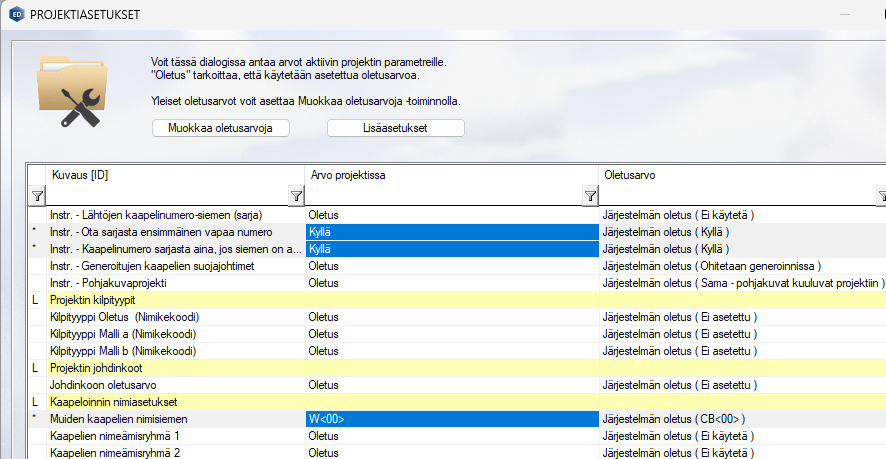The width and height of the screenshot is (886, 459).
Task: Collapse the Projektin kilpityypit group row
Action: [x=36, y=299]
